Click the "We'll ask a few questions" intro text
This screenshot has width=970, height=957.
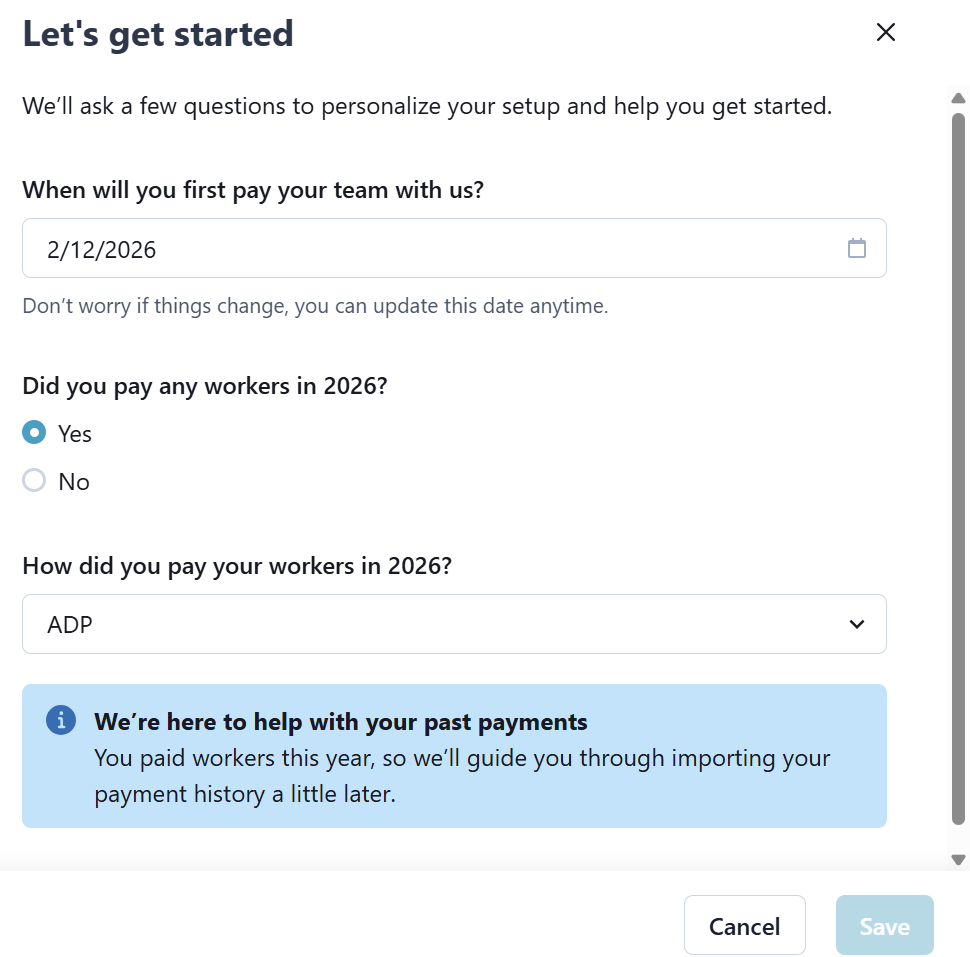(427, 106)
